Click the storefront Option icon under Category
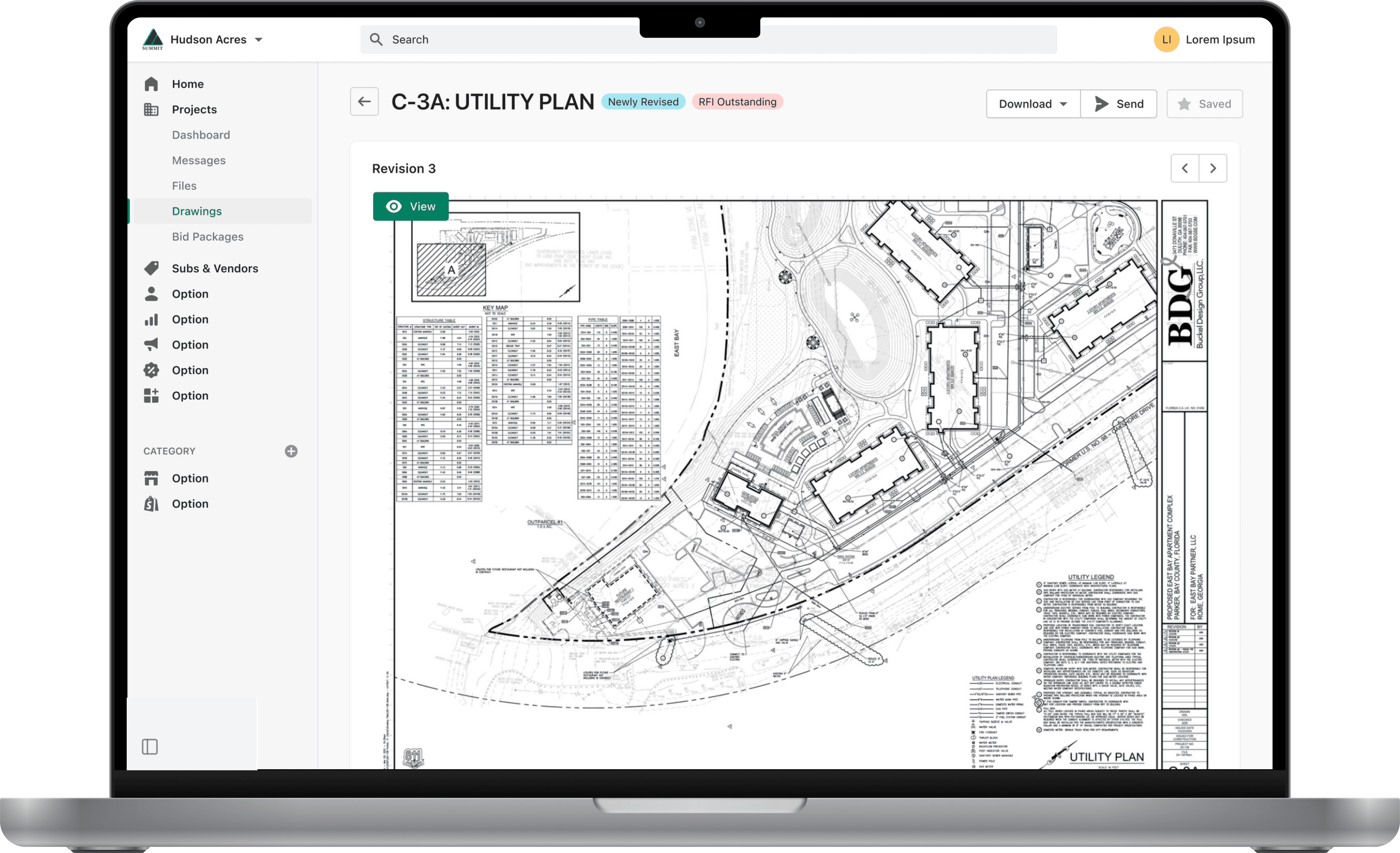 tap(151, 478)
